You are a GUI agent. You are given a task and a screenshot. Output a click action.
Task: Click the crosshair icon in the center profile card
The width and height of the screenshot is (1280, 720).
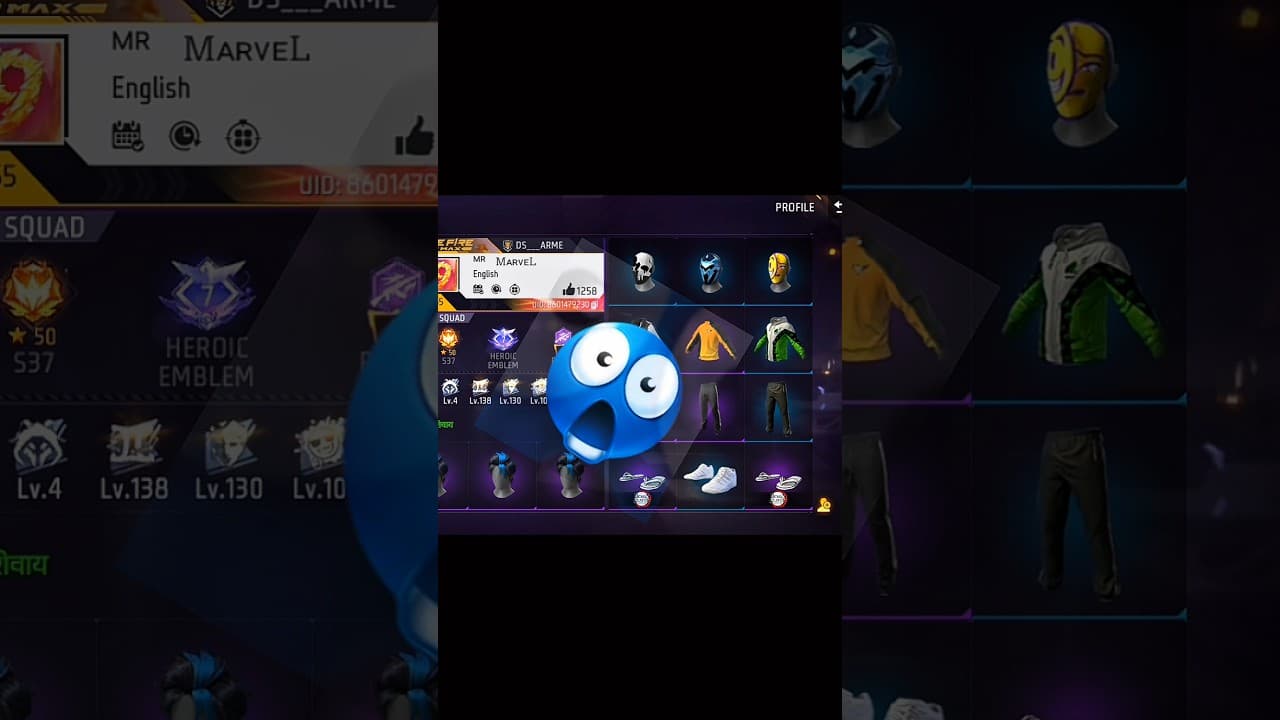click(515, 289)
